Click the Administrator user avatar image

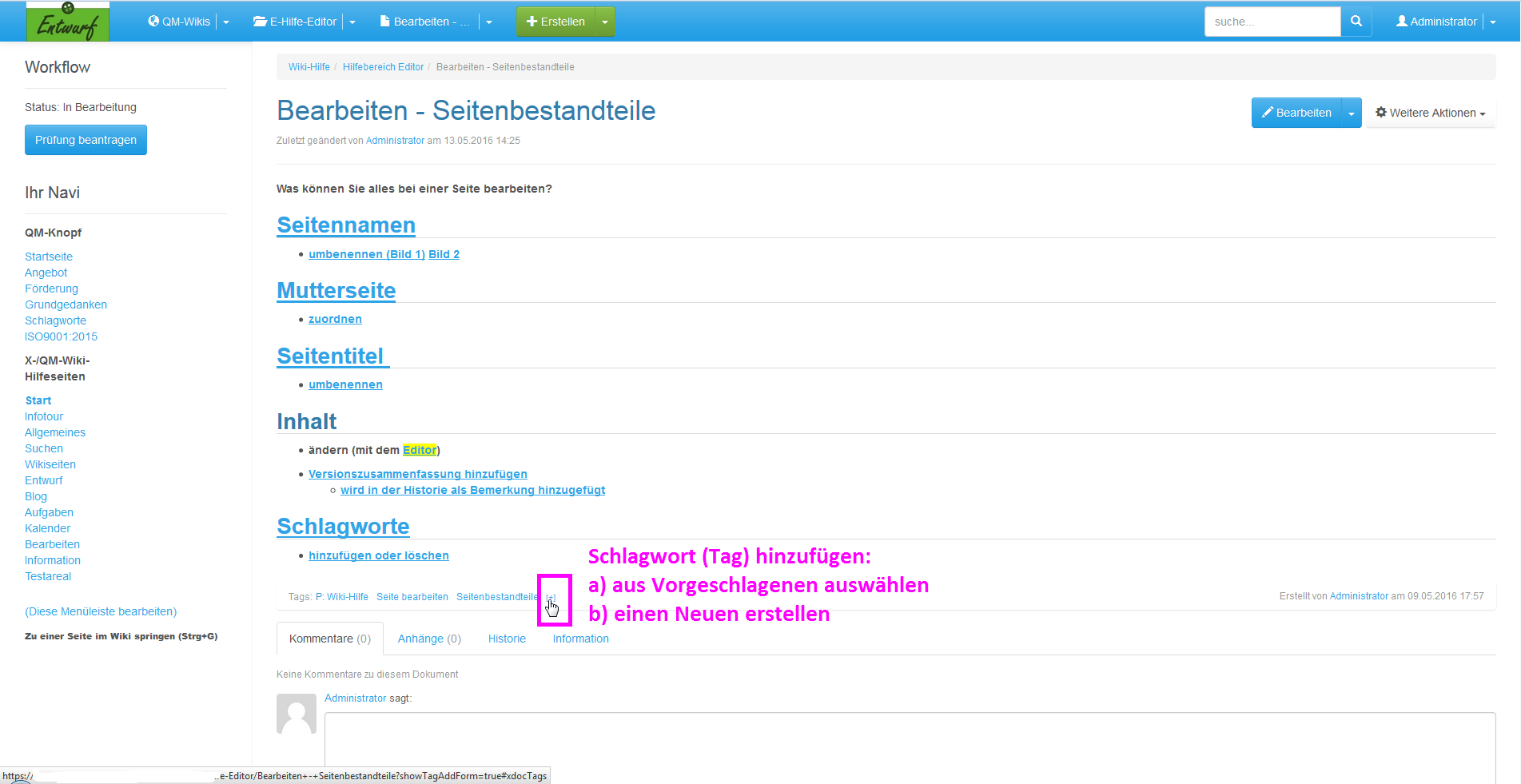[x=297, y=714]
